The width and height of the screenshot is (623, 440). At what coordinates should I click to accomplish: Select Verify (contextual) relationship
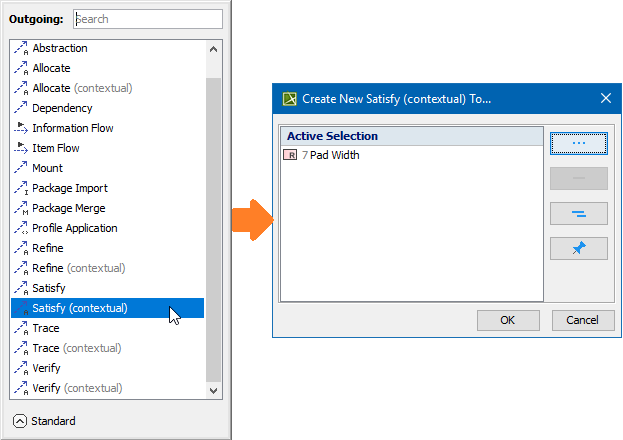(x=77, y=388)
